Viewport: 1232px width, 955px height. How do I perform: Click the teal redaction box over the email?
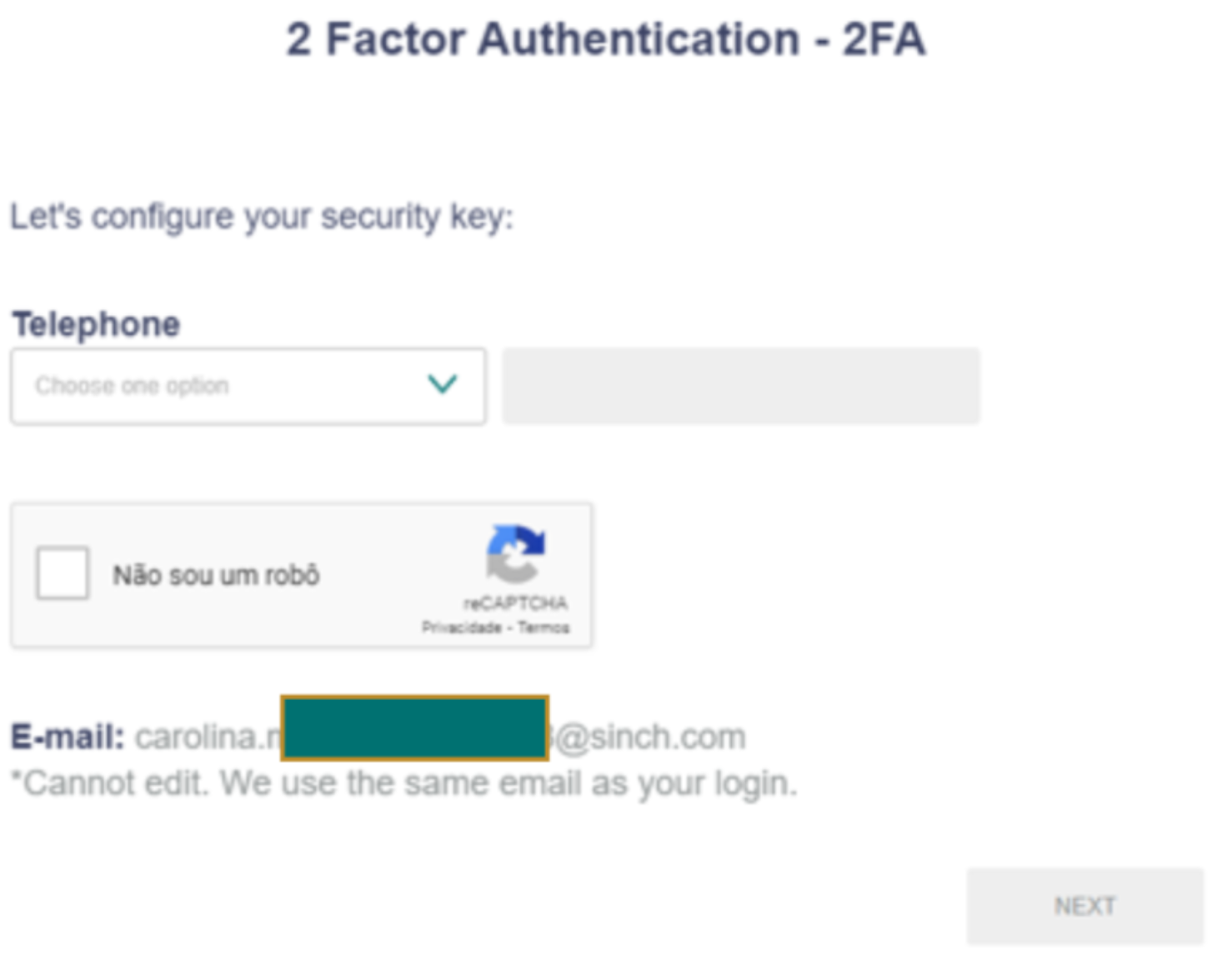click(414, 728)
